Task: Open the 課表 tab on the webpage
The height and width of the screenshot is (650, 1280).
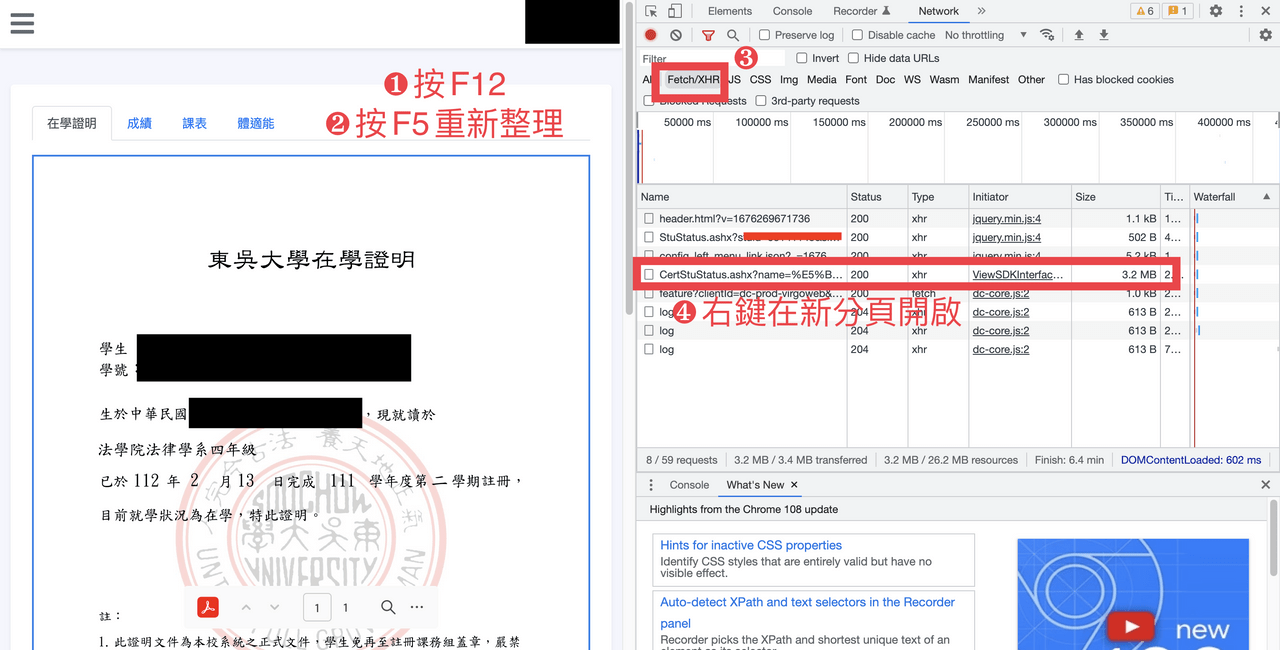Action: coord(194,123)
